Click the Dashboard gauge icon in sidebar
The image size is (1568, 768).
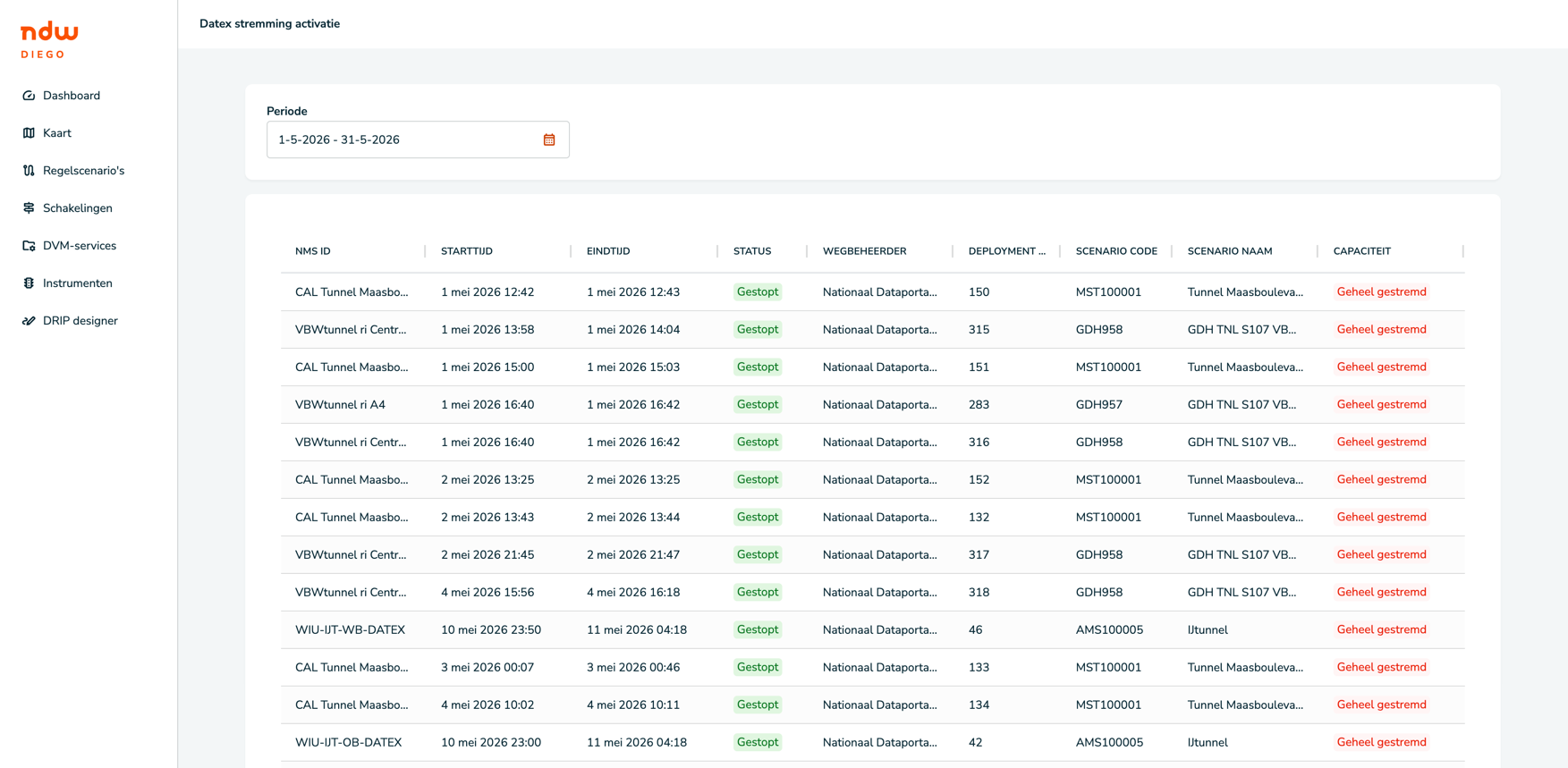click(29, 96)
